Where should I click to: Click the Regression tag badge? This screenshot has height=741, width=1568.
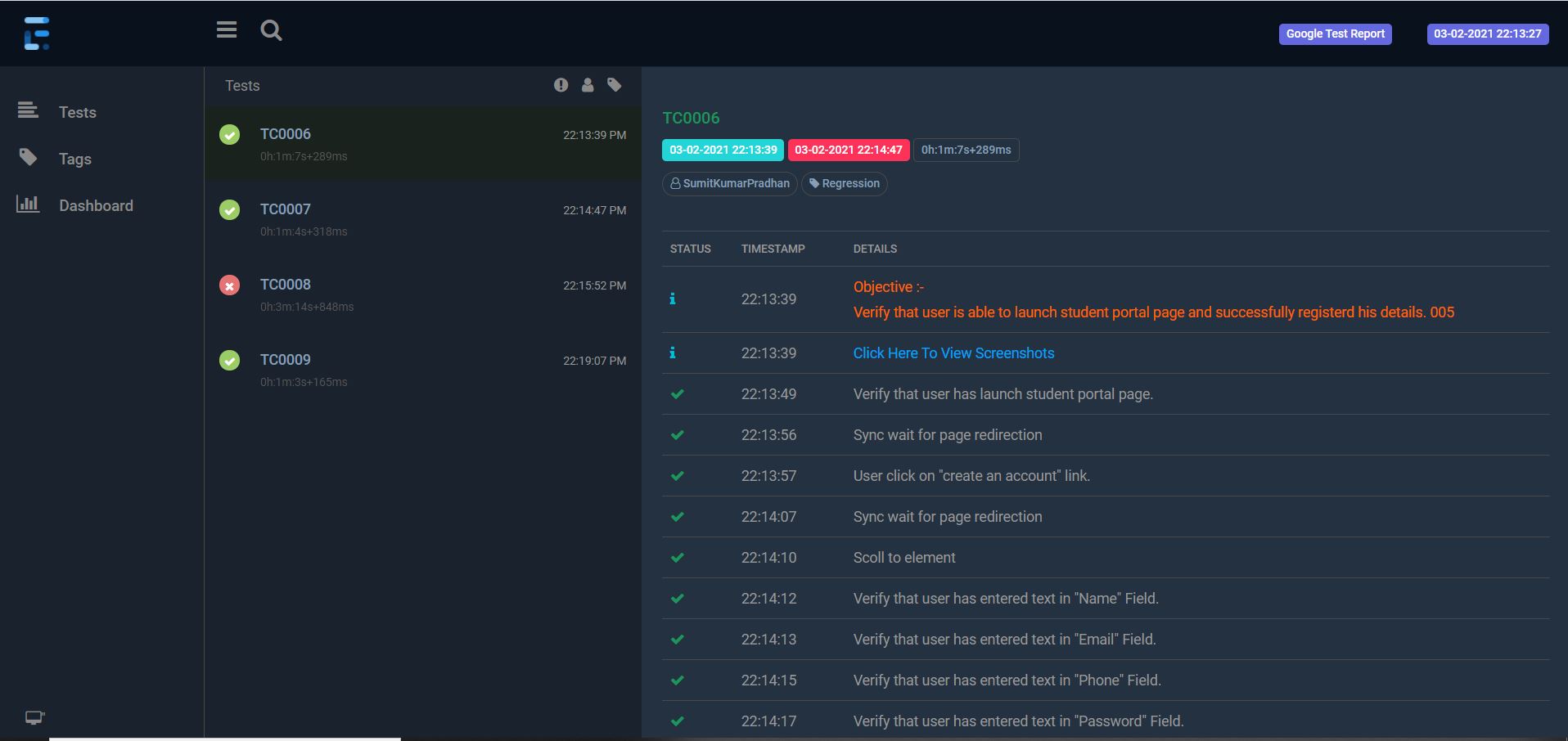844,183
